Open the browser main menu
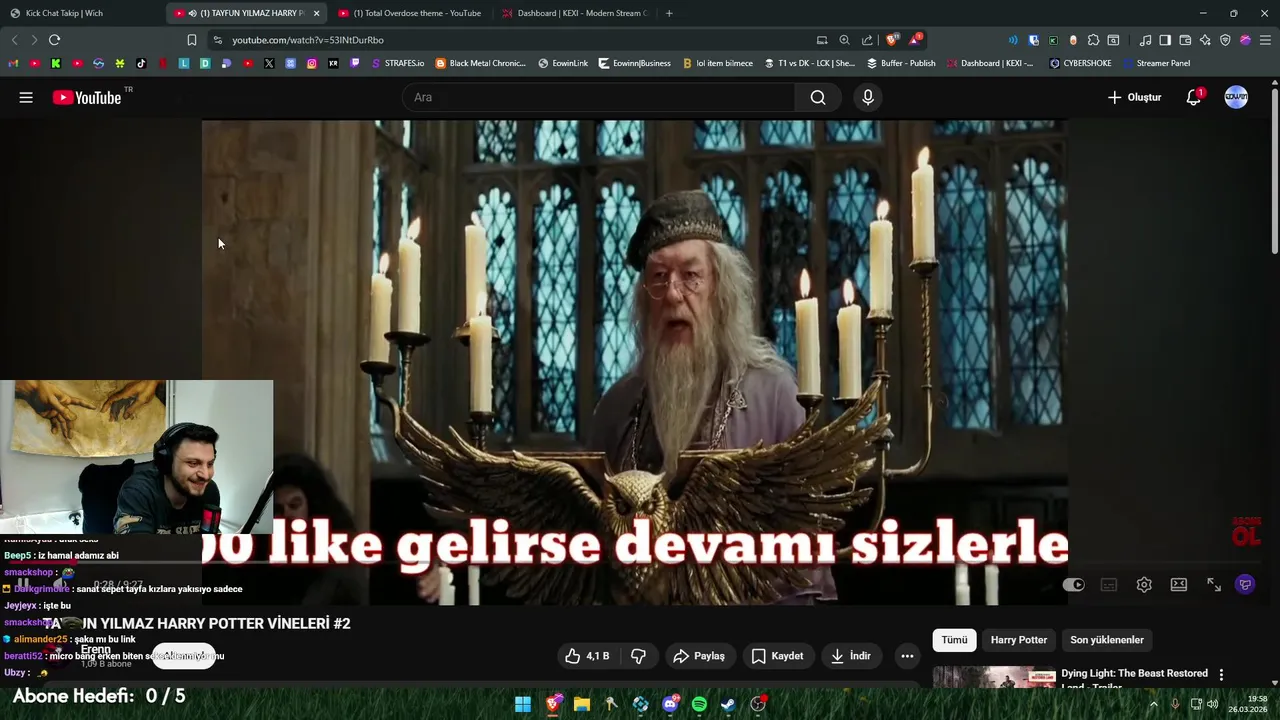Screen dimensions: 1280x720 (x=1265, y=40)
